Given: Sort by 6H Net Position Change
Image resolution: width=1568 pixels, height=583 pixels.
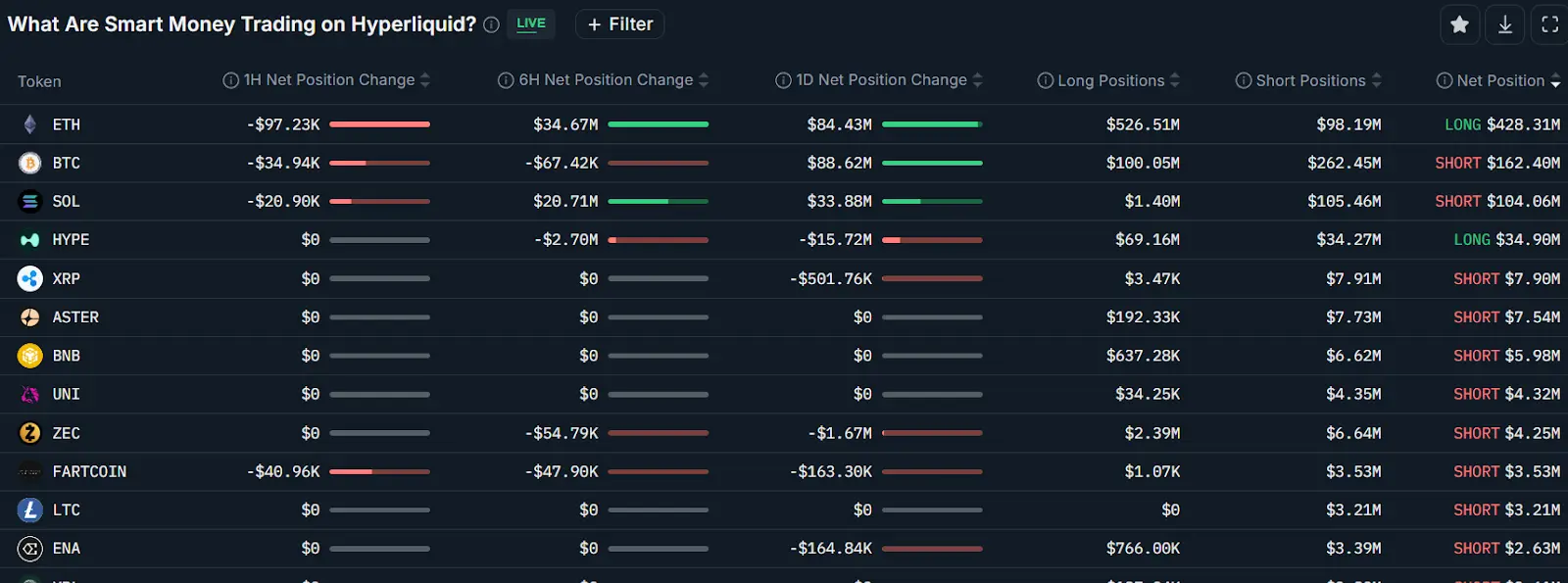Looking at the screenshot, I should click(704, 80).
